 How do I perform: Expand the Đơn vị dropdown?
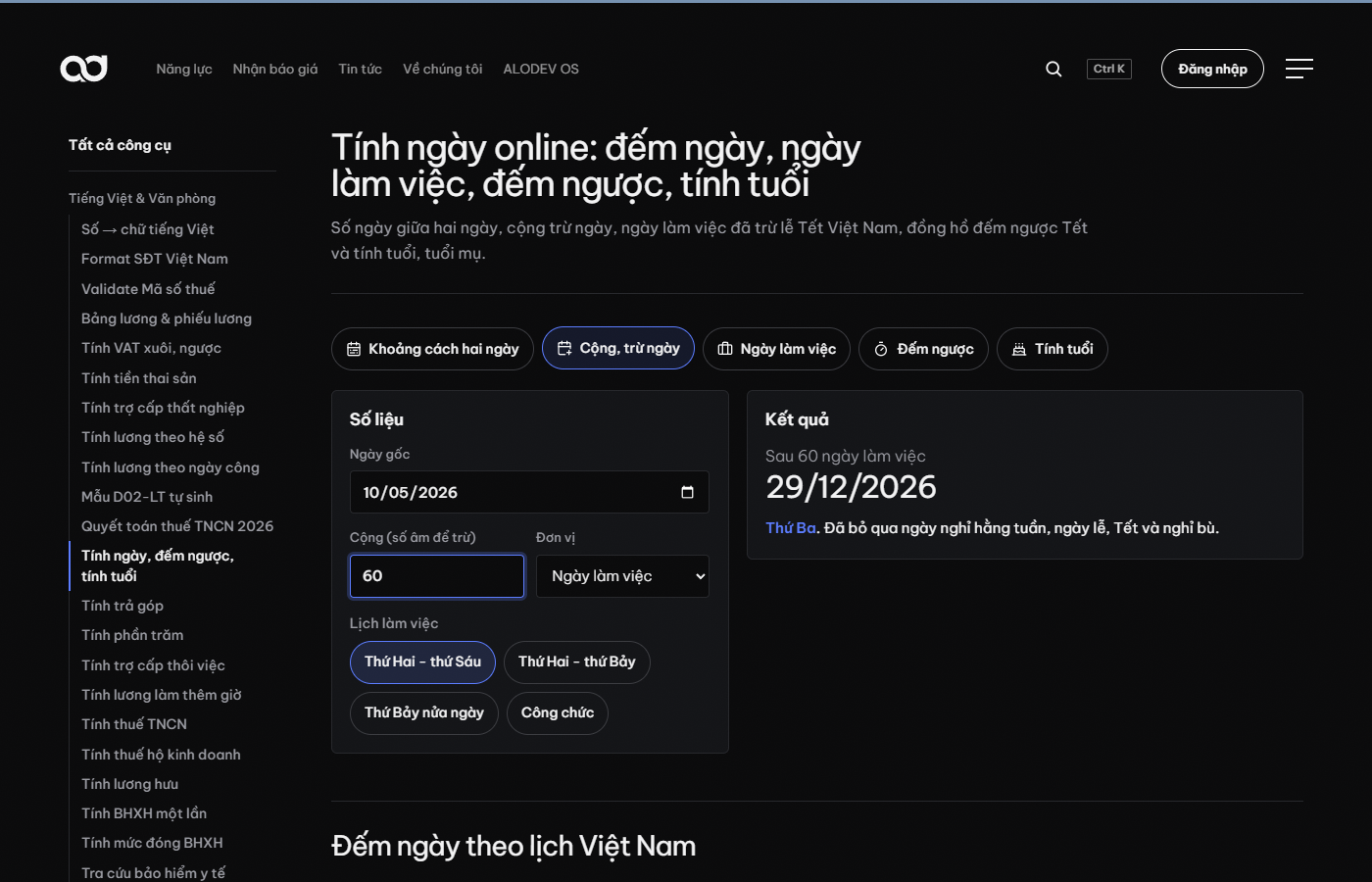[622, 576]
